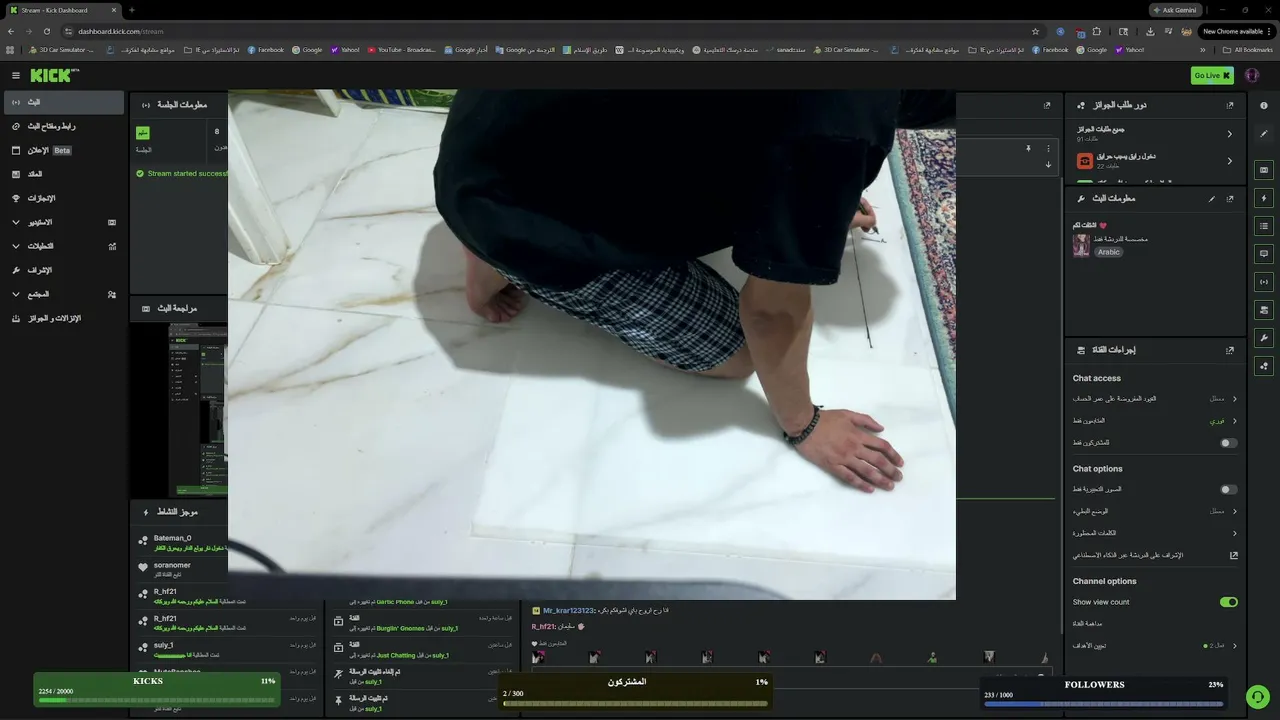Open الإنزالات و الجوائز in the sidebar
Viewport: 1280px width, 720px height.
click(x=63, y=318)
